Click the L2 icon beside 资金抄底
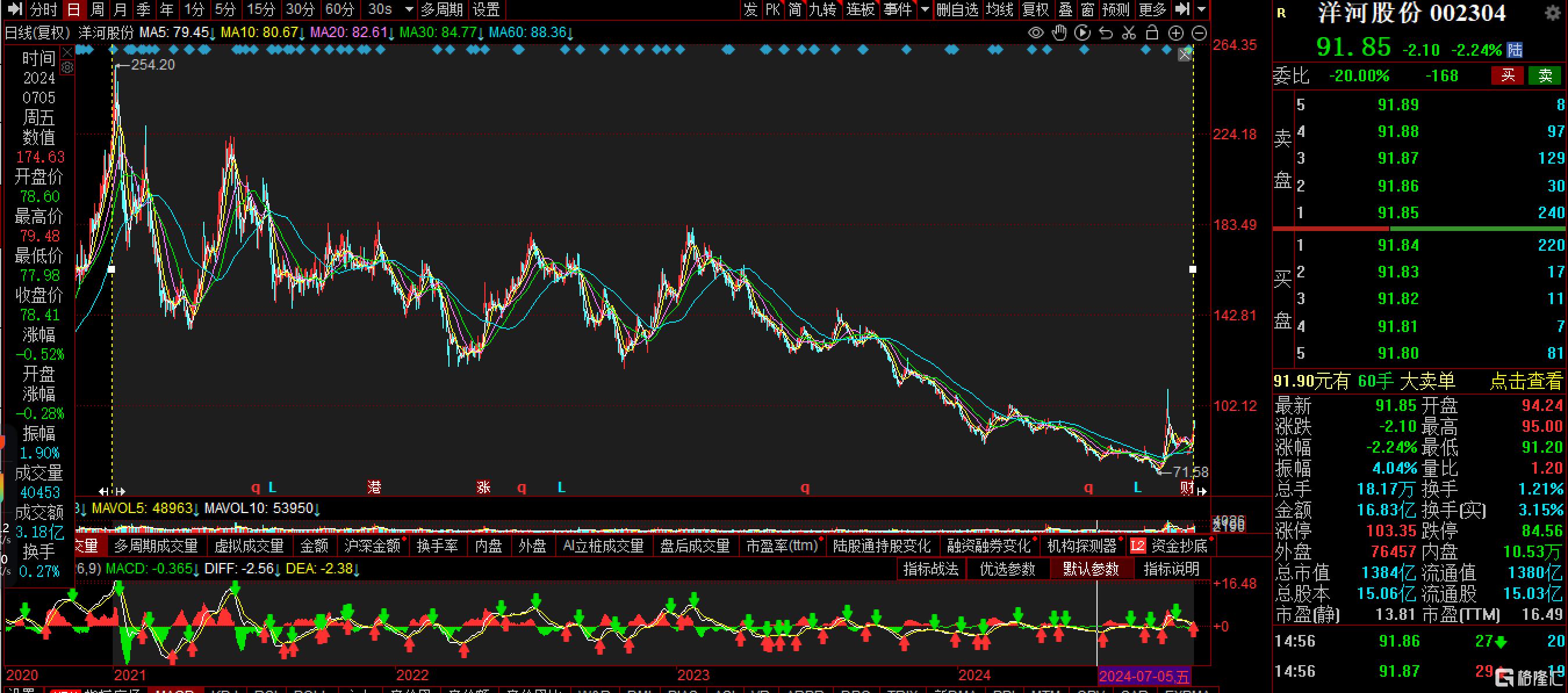This screenshot has width=1568, height=693. coord(1138,546)
